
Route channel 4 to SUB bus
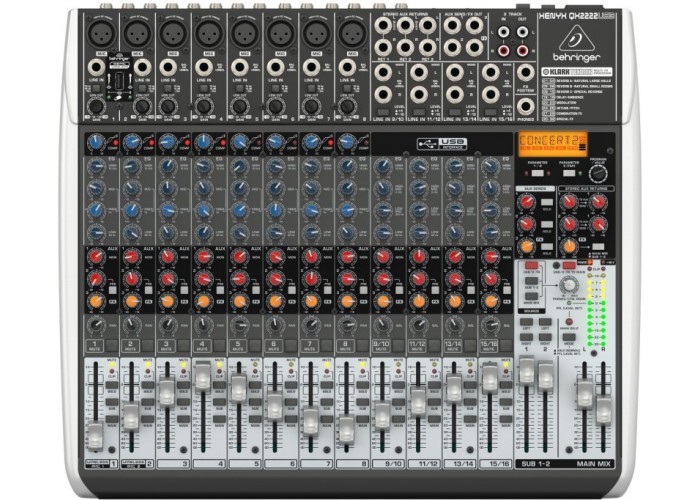point(219,402)
